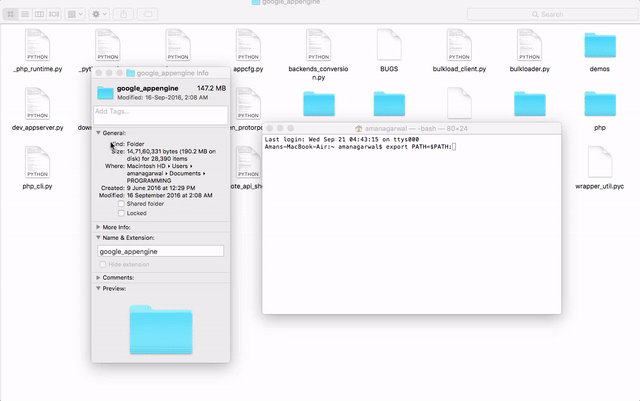
Task: Toggle the Hide extension checkbox
Action: click(x=103, y=264)
